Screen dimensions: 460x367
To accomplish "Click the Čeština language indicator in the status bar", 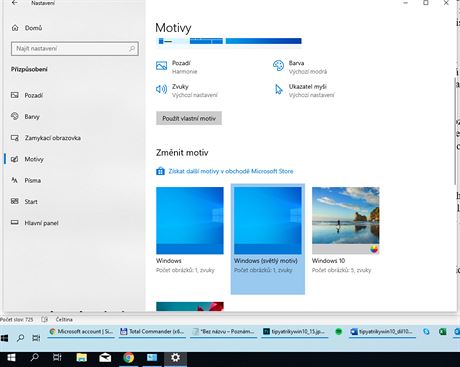I will [x=64, y=319].
